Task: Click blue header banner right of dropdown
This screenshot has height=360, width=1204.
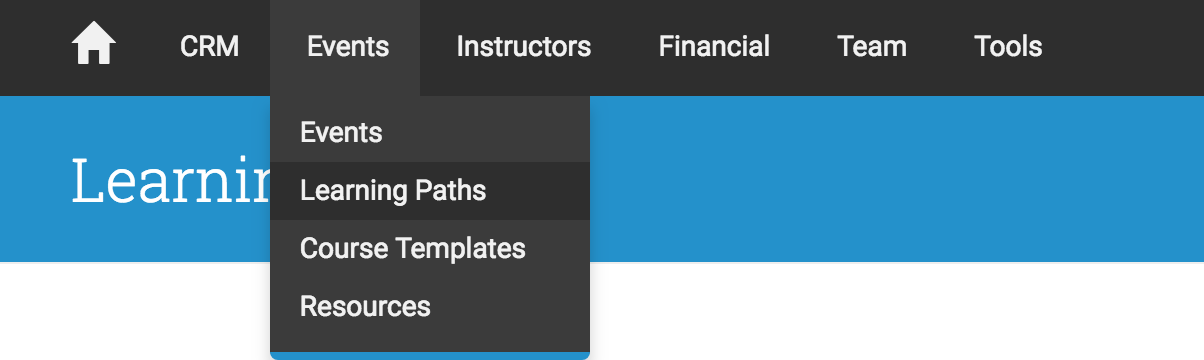Action: tap(897, 179)
